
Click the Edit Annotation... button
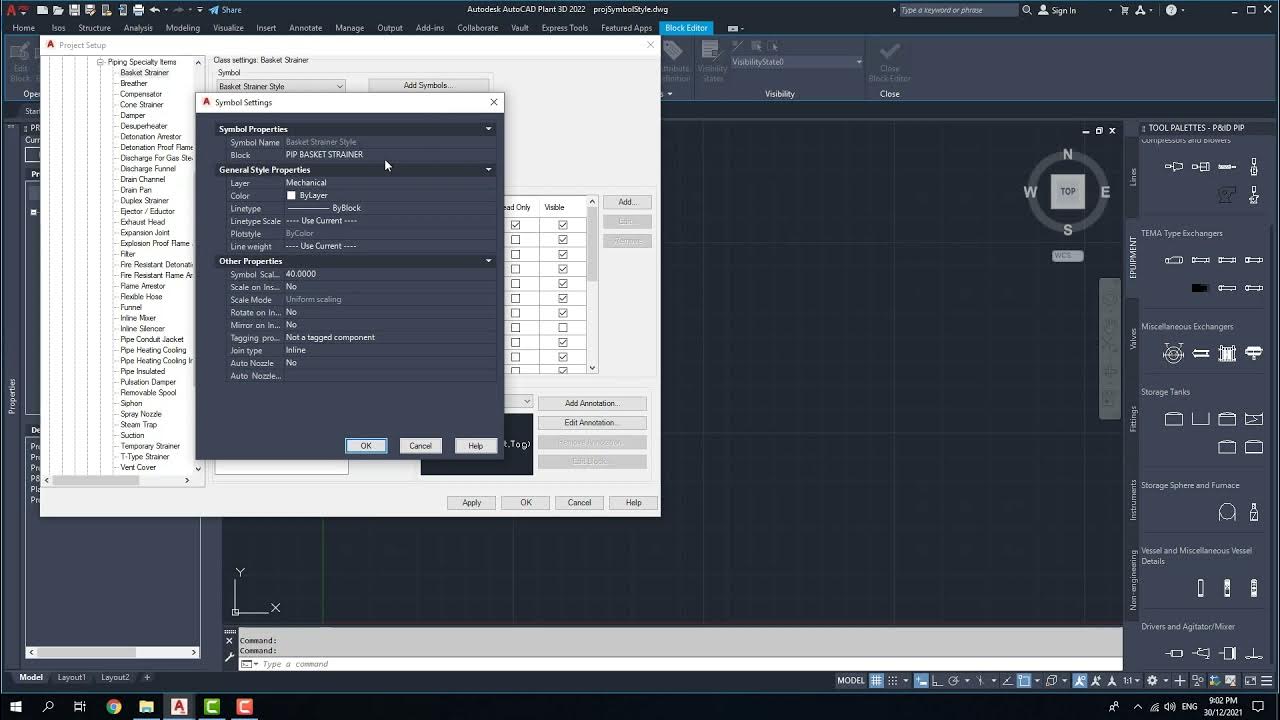[x=592, y=422]
